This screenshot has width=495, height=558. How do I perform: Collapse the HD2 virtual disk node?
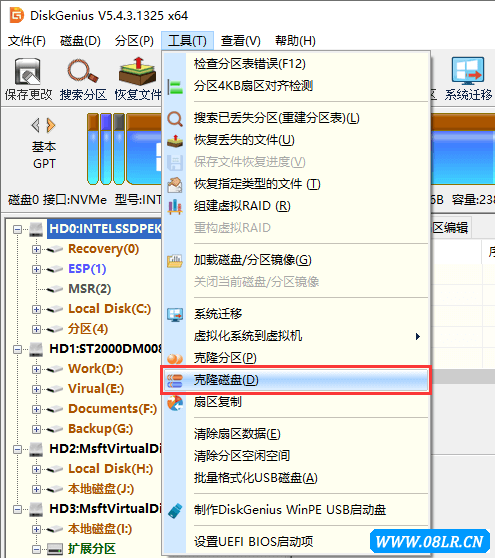pyautogui.click(x=17, y=449)
